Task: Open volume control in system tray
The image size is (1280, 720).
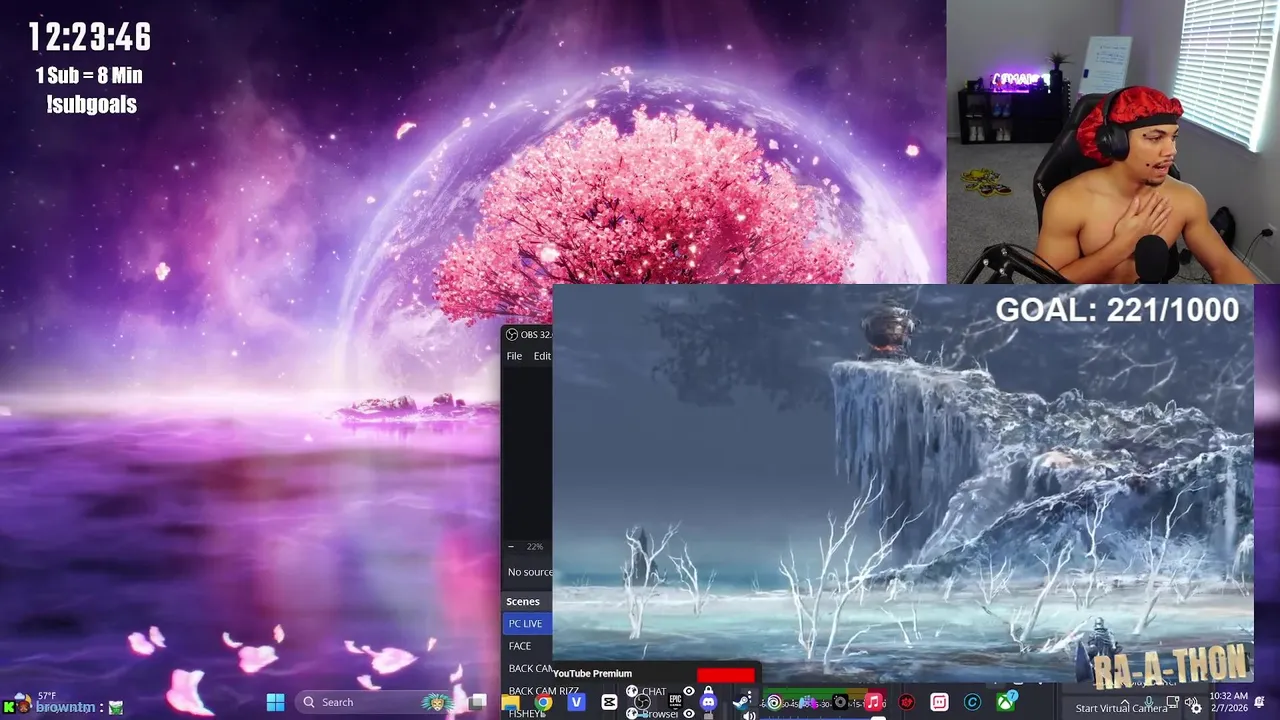Action: pyautogui.click(x=1191, y=702)
